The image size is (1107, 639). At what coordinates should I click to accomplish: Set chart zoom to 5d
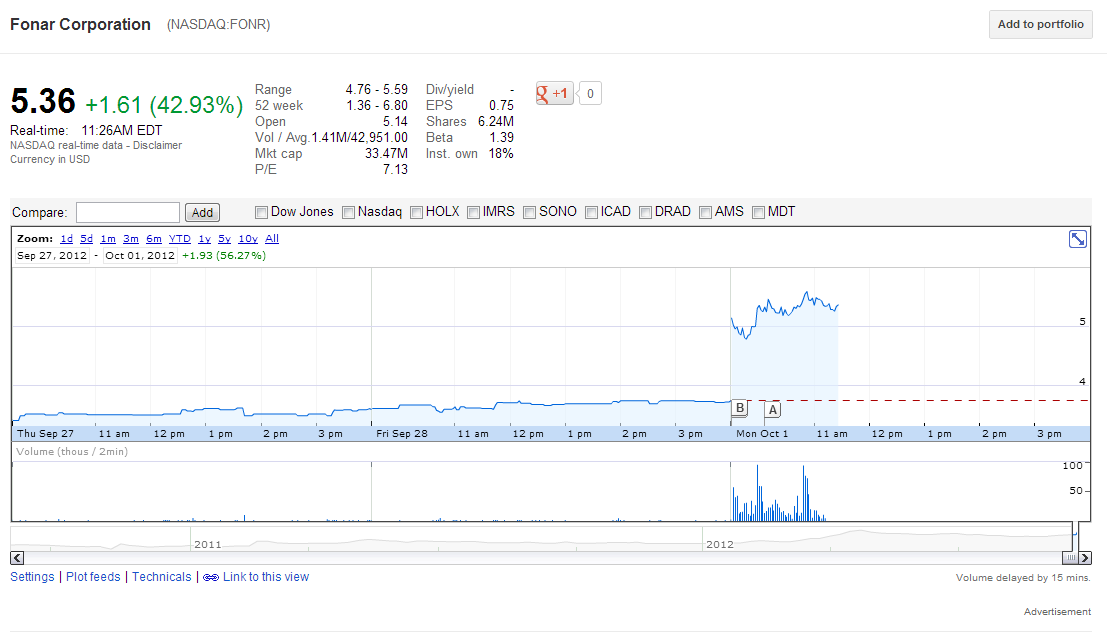pyautogui.click(x=86, y=239)
